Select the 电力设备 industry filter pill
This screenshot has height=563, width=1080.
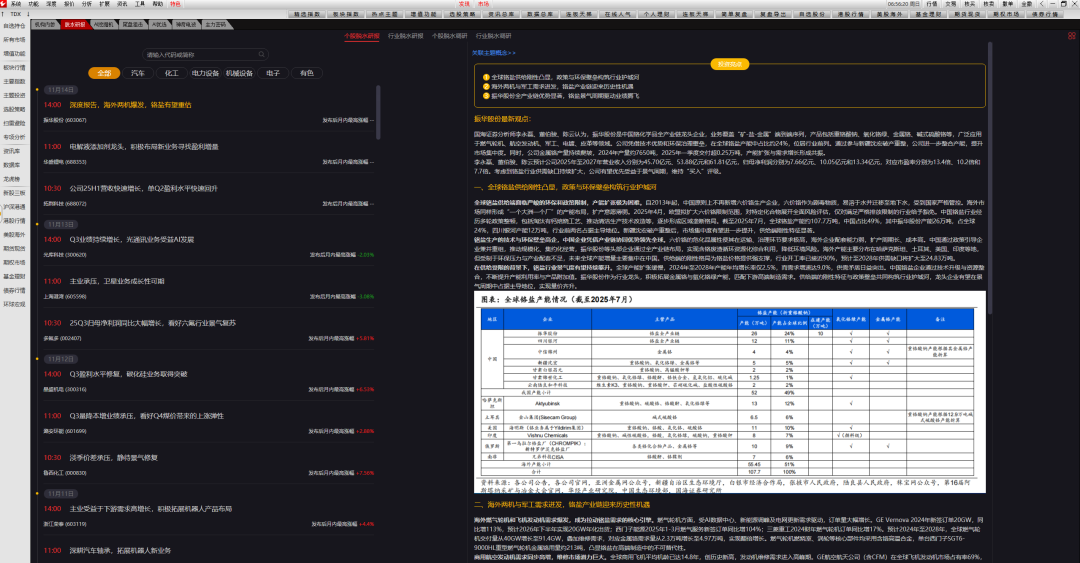click(x=205, y=73)
